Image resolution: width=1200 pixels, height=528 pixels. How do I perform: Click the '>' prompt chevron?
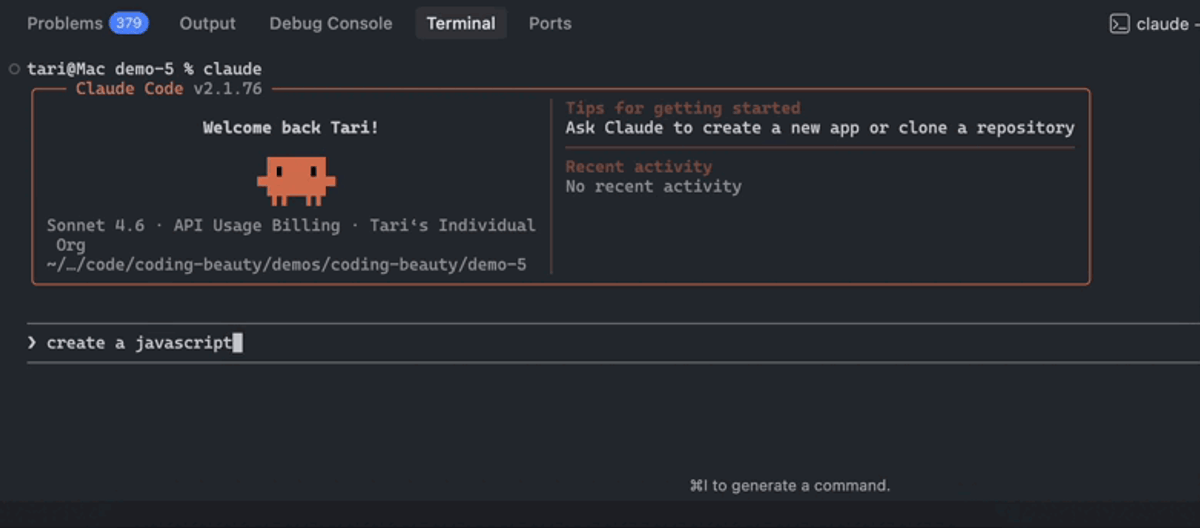pos(32,343)
